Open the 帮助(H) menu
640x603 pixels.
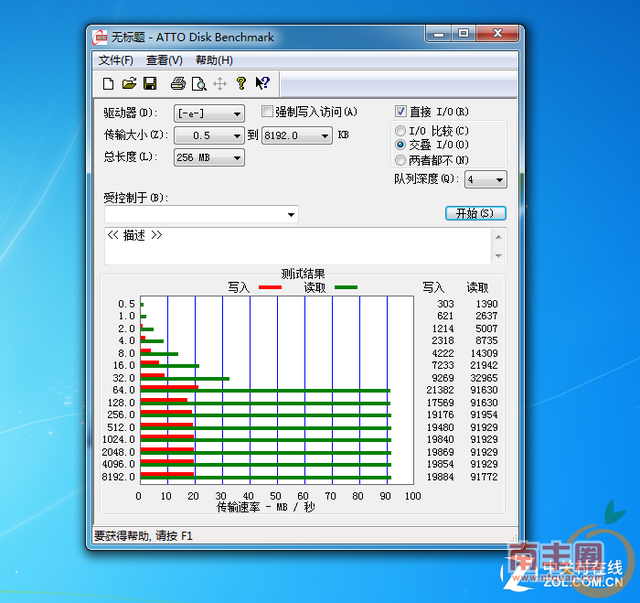tap(214, 60)
